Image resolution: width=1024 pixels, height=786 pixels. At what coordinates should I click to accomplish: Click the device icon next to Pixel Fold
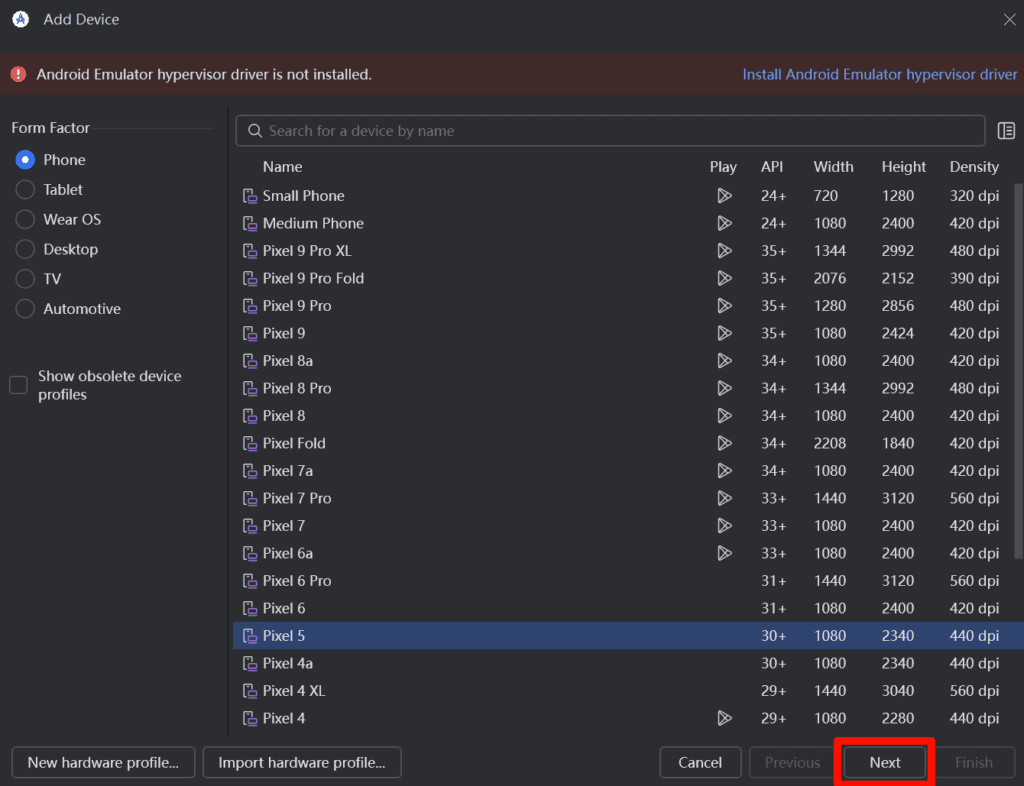tap(250, 443)
